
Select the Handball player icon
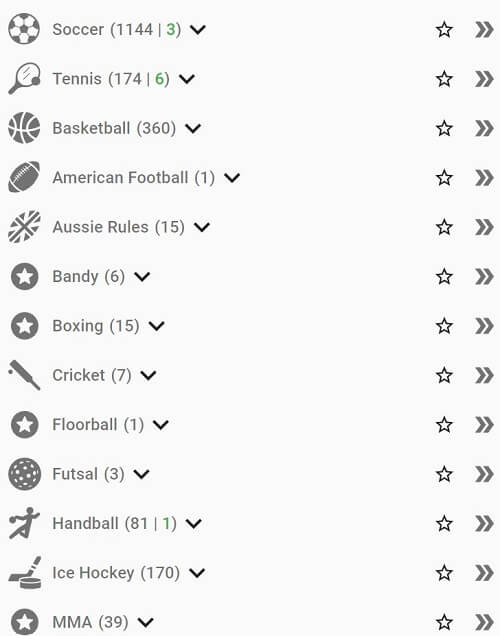pyautogui.click(x=24, y=523)
